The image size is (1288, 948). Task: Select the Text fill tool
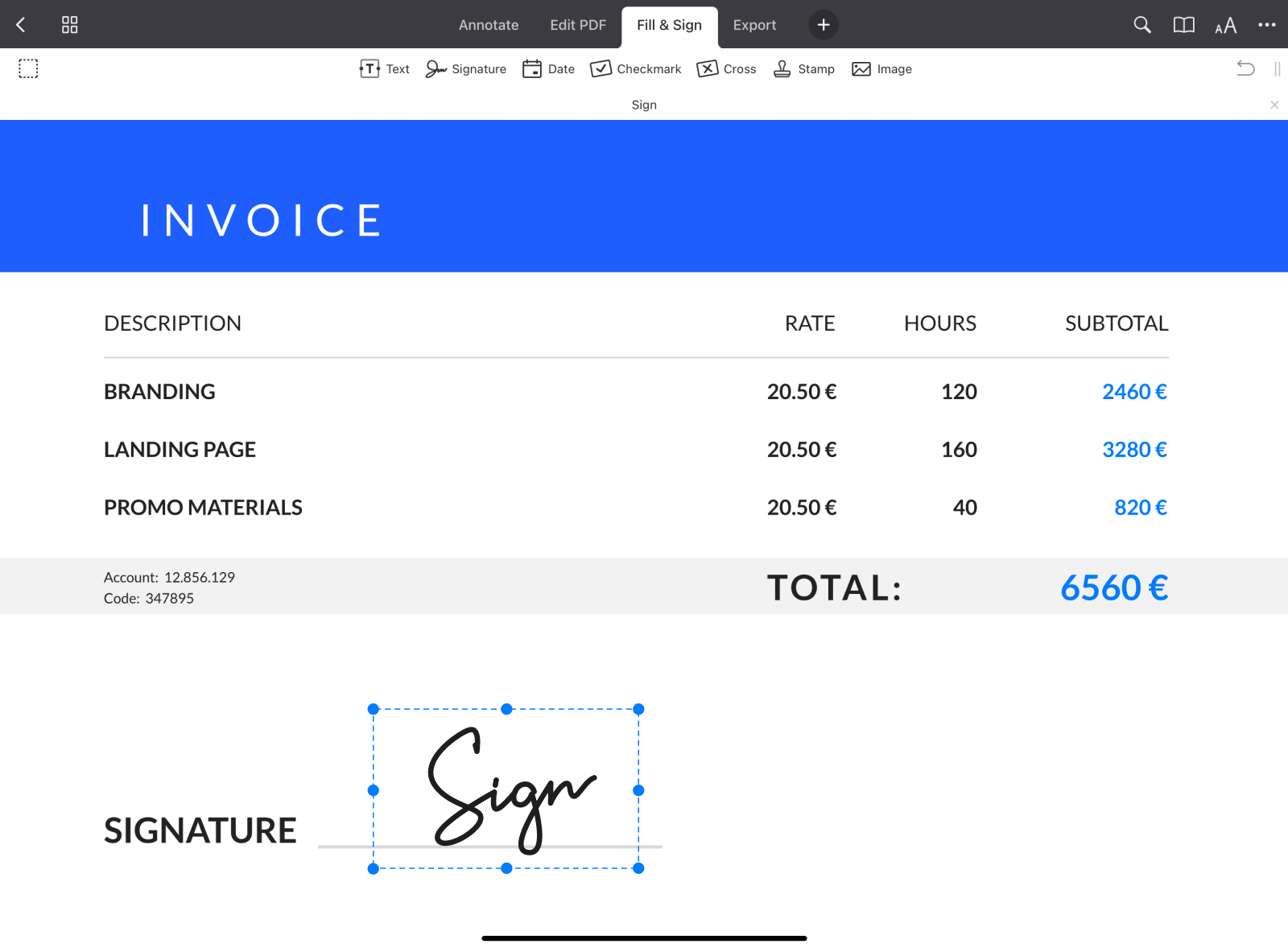click(385, 69)
